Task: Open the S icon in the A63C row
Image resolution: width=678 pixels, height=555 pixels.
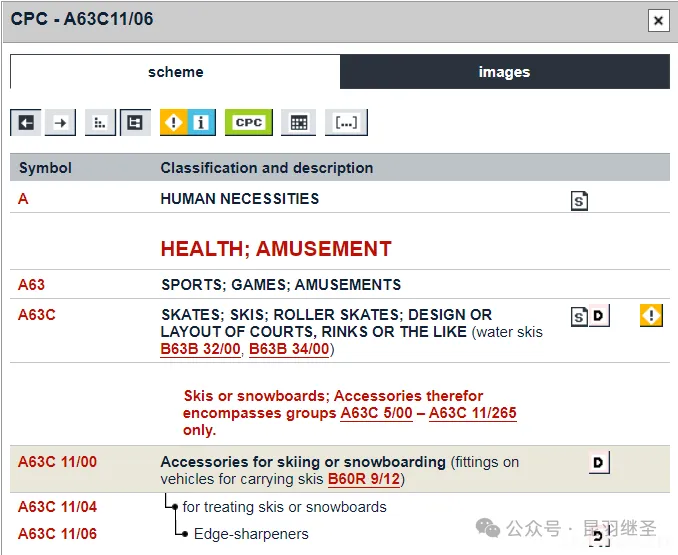Action: 578,317
